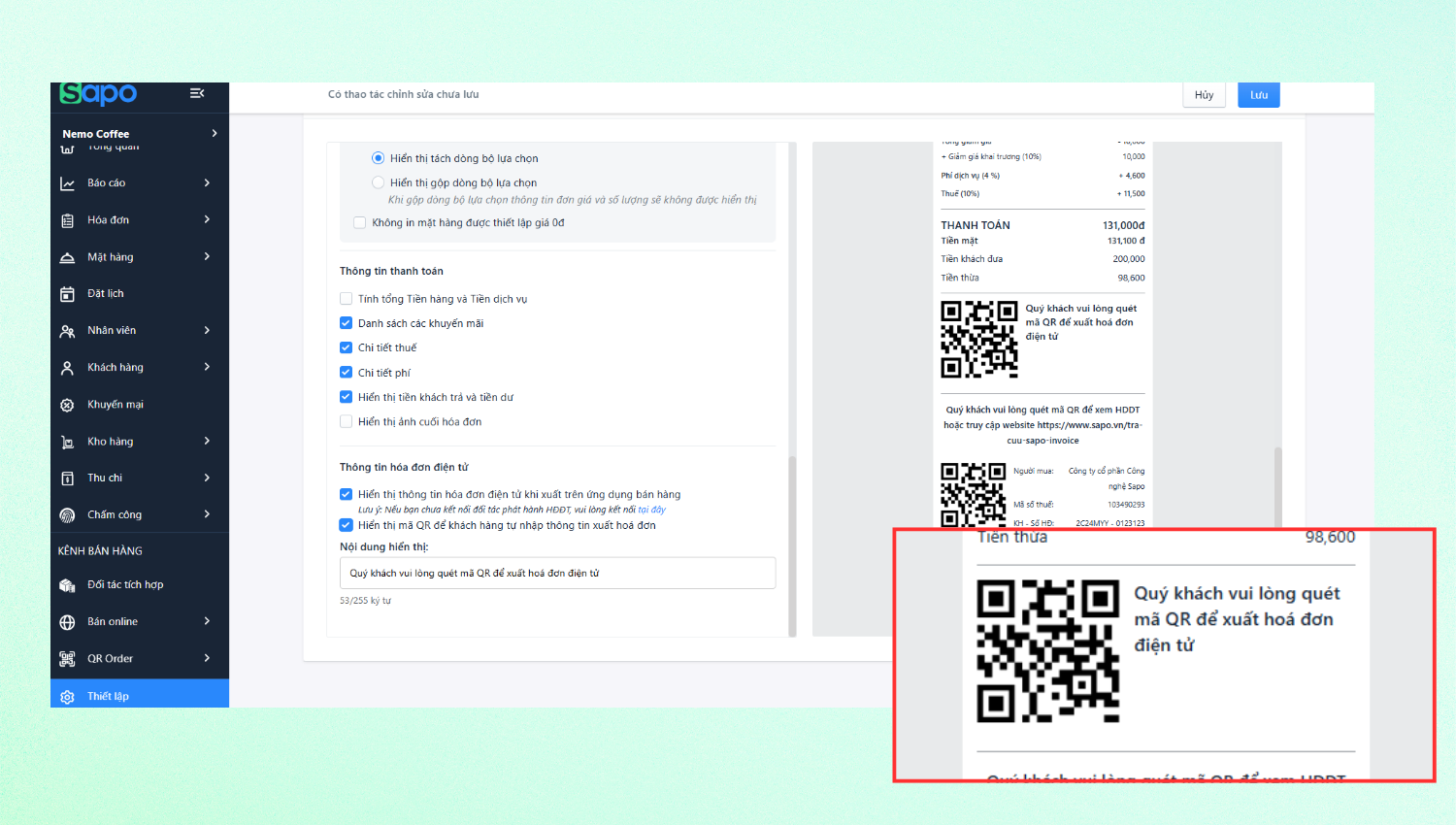Toggle 'Hiển thị mã QR để khách hàng' checkbox

point(346,525)
